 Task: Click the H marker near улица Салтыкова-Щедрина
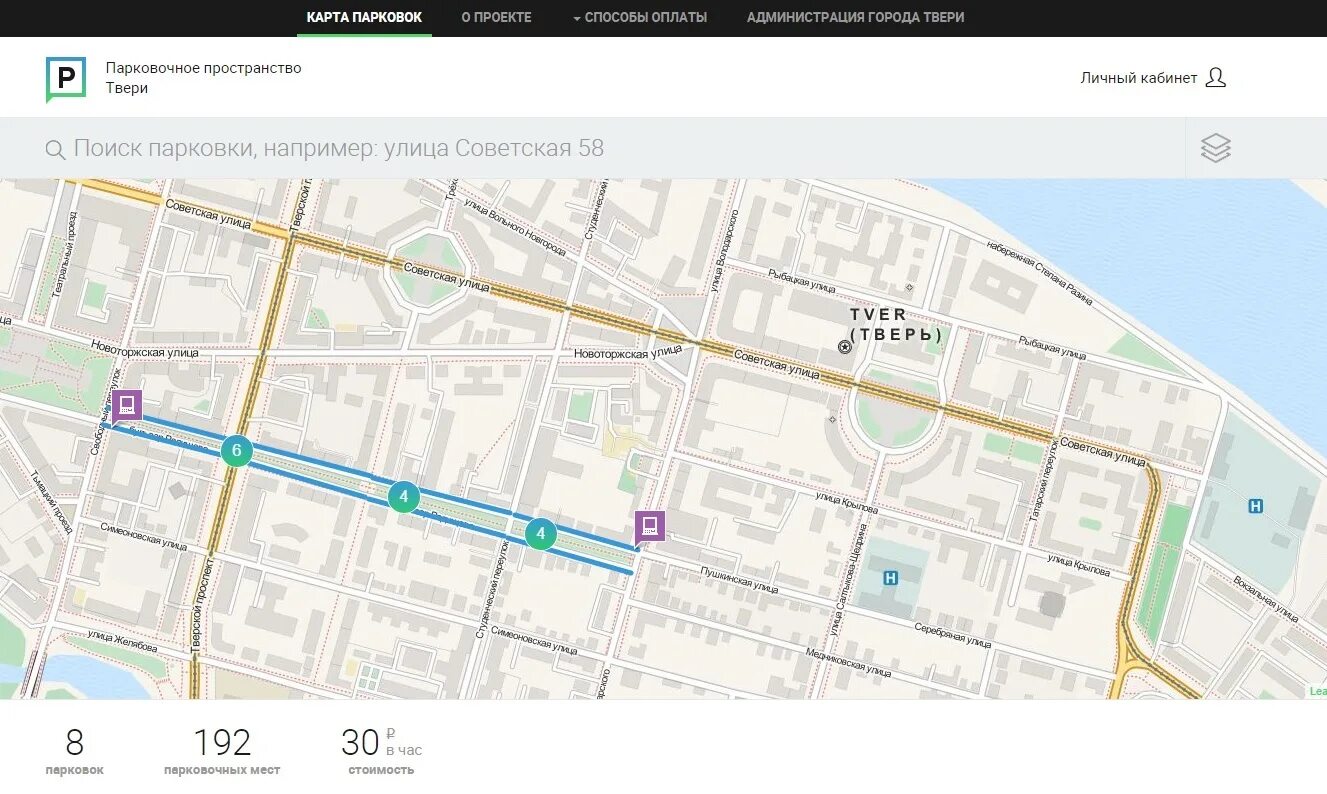click(x=891, y=577)
